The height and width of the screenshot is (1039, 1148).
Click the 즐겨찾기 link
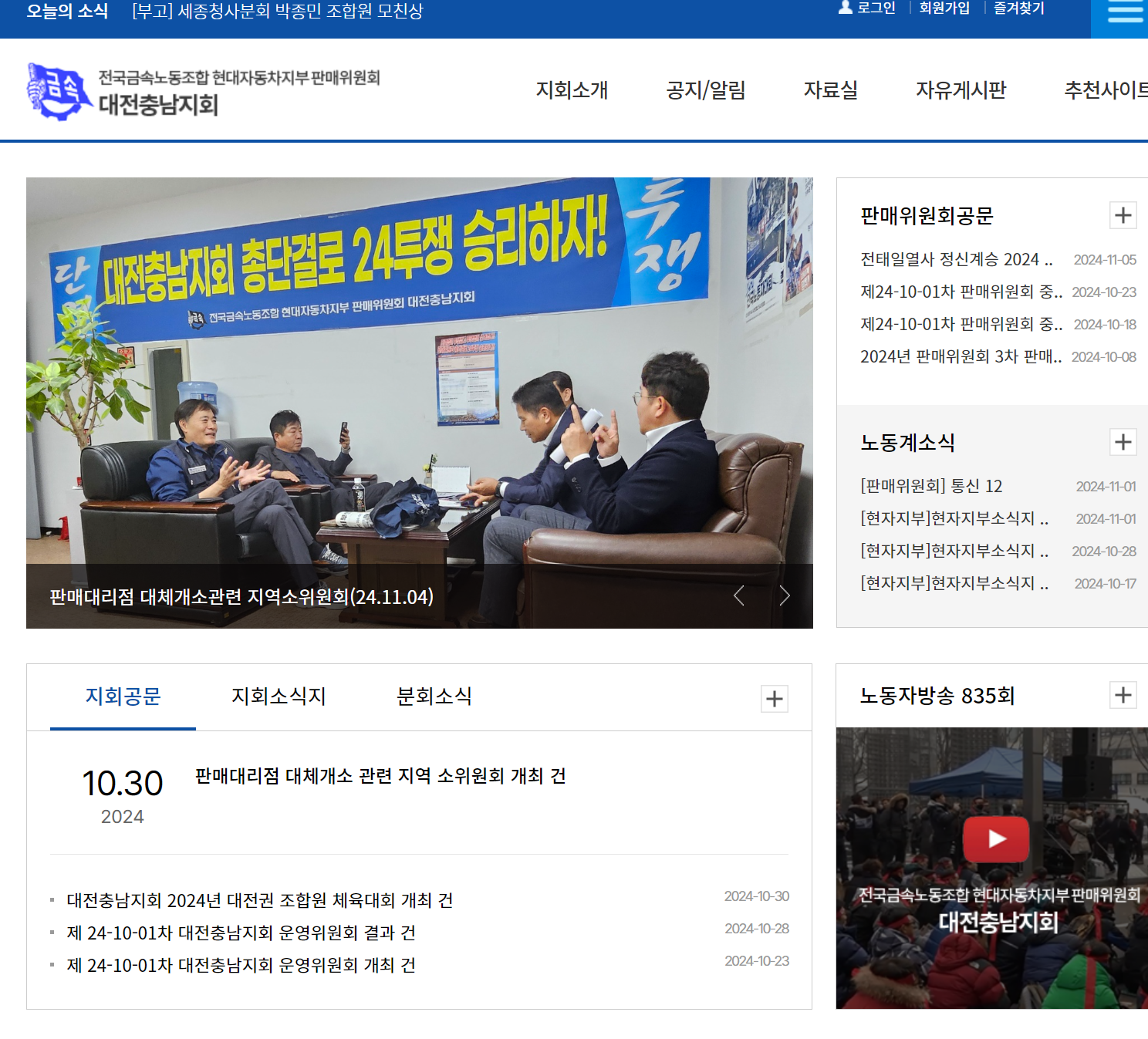point(1018,8)
